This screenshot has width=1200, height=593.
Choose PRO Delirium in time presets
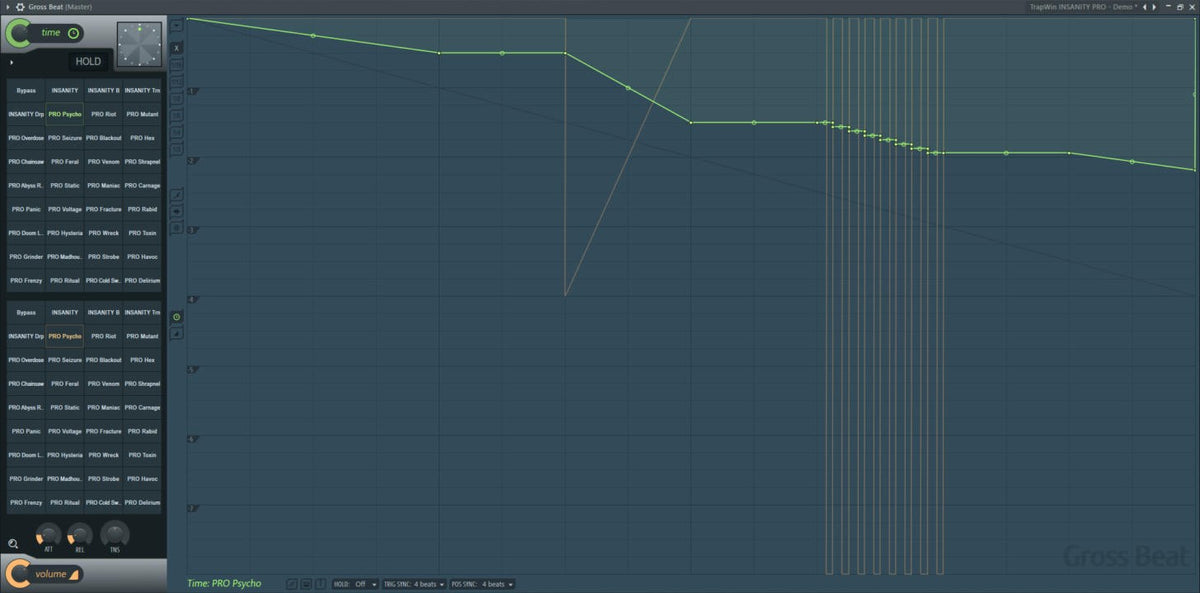point(142,281)
